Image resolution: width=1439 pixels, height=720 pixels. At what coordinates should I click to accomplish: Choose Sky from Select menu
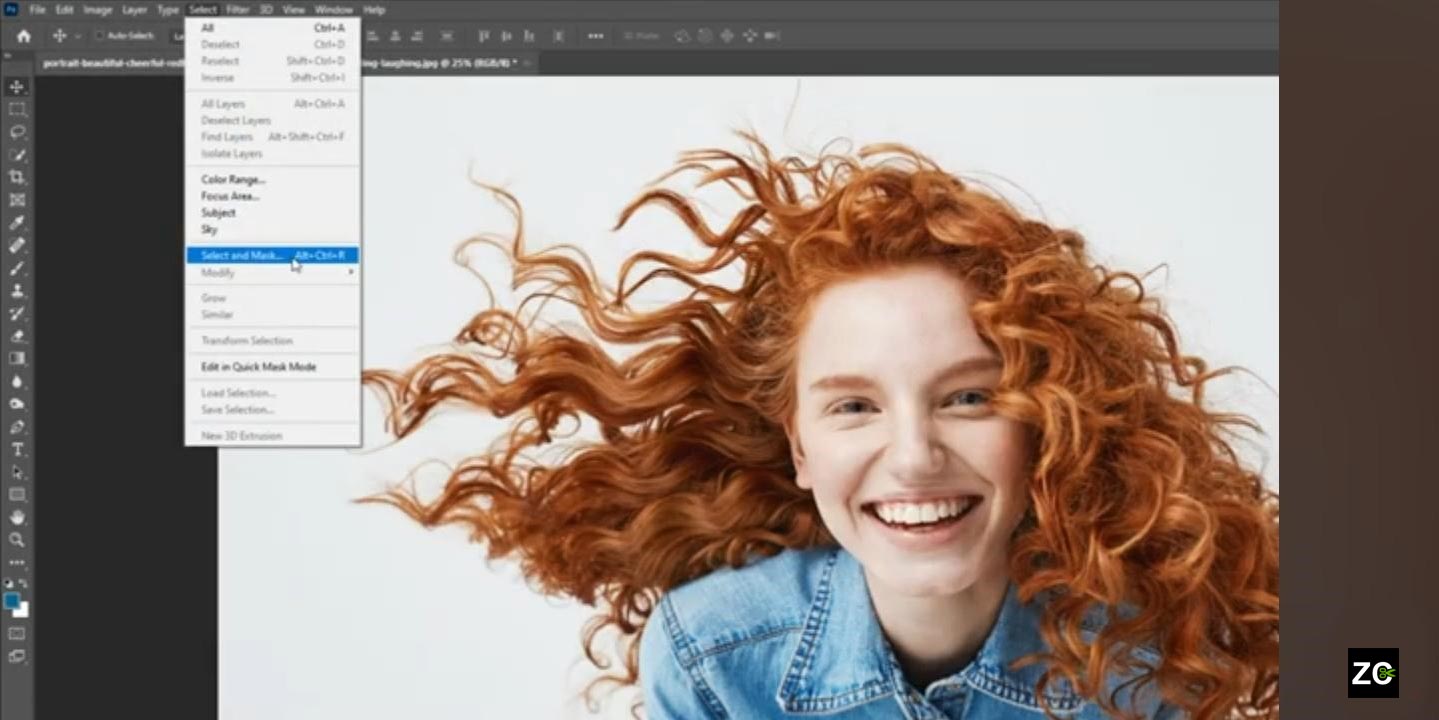tap(209, 229)
